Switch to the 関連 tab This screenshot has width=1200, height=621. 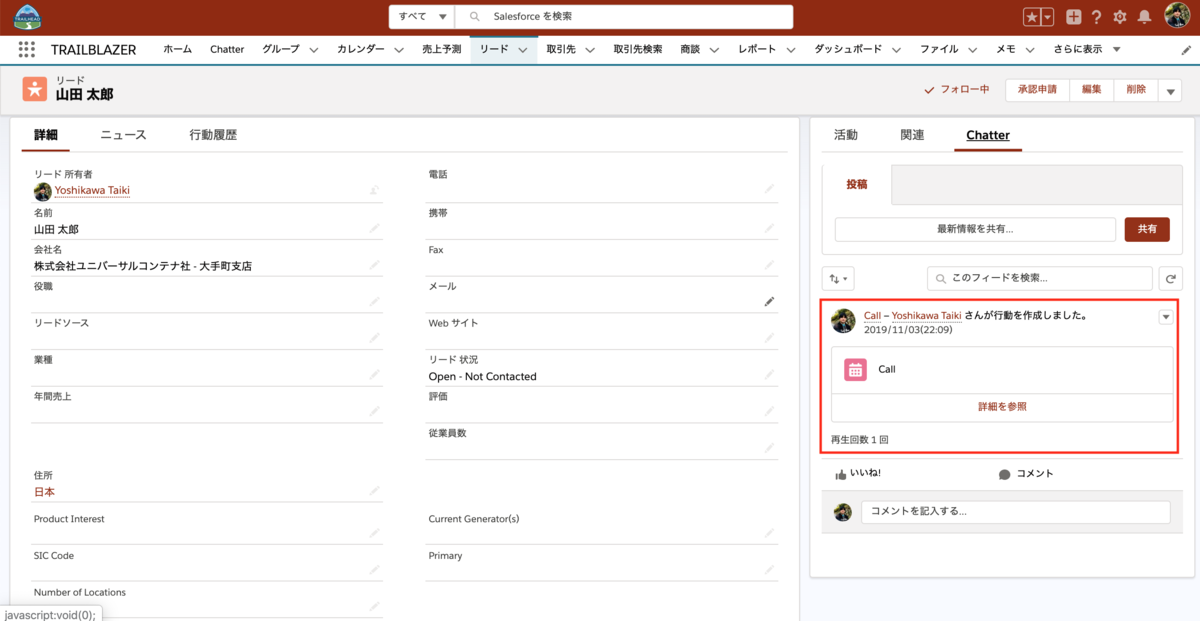pos(912,135)
